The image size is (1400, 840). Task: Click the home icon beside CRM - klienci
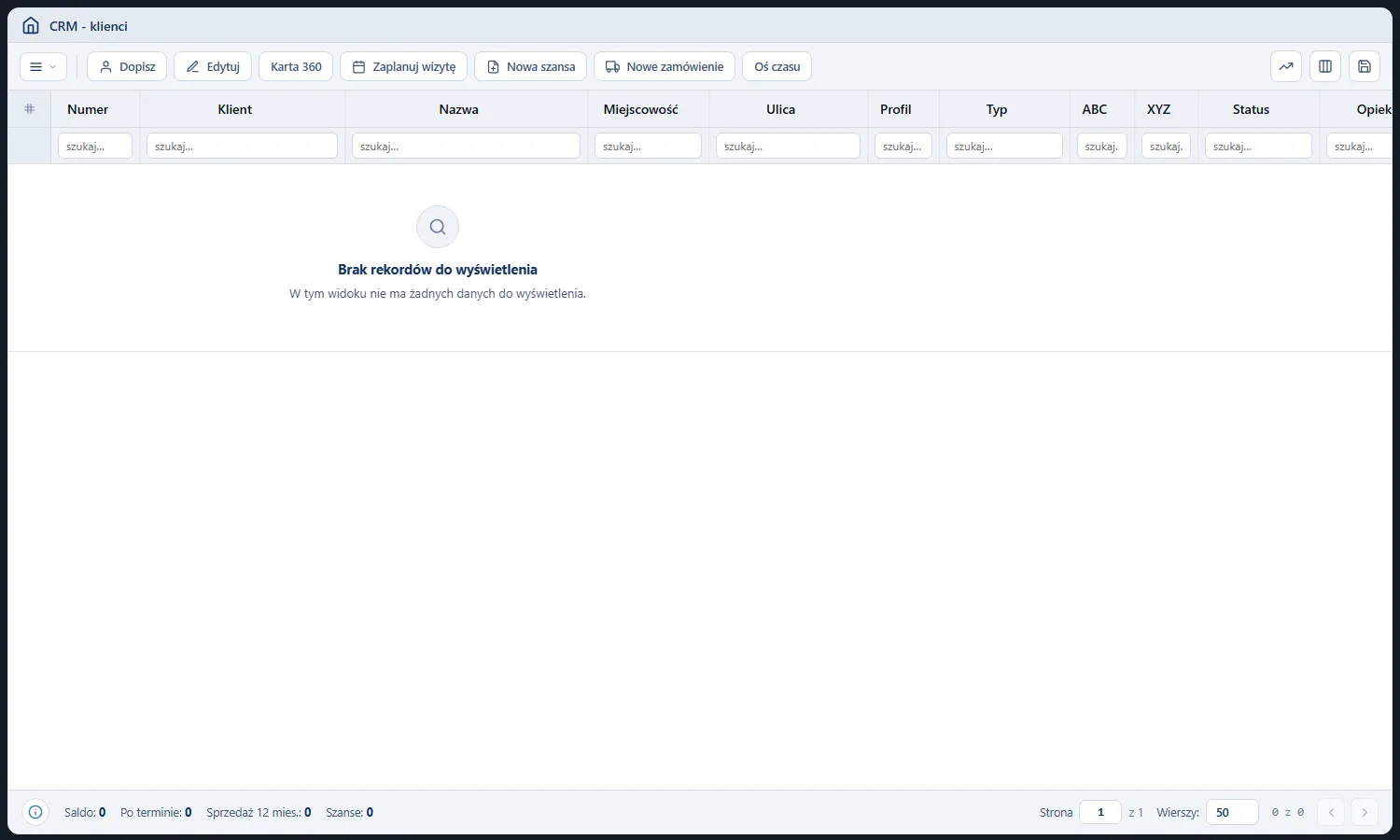(x=31, y=26)
